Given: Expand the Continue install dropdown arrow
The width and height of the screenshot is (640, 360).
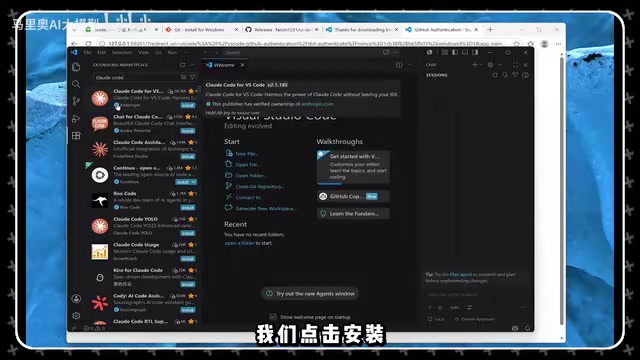Looking at the screenshot, I should click(x=193, y=182).
